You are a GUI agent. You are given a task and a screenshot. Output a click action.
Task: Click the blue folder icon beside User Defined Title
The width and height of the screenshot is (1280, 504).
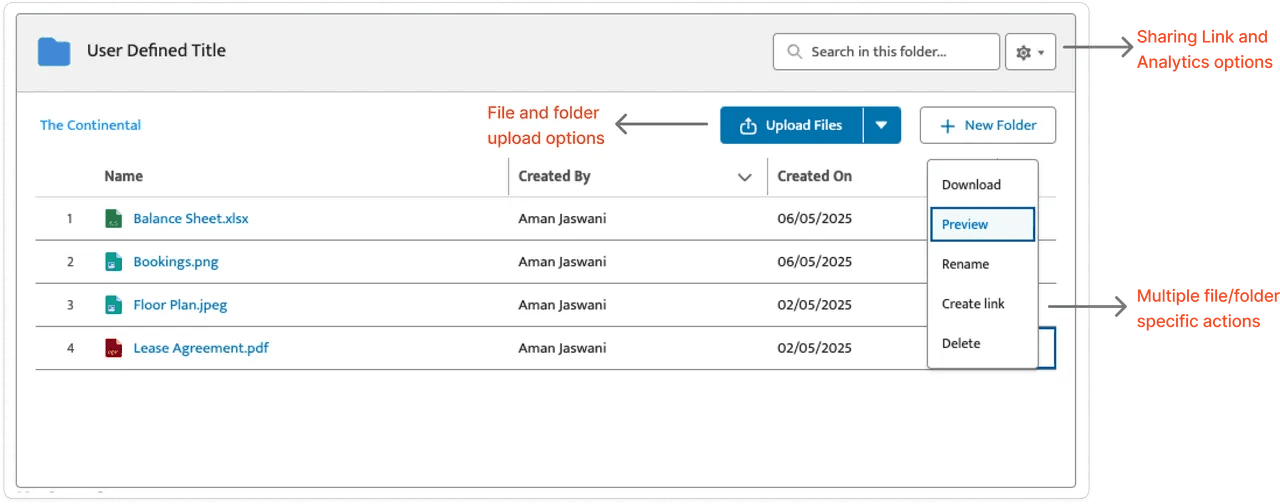pyautogui.click(x=54, y=51)
